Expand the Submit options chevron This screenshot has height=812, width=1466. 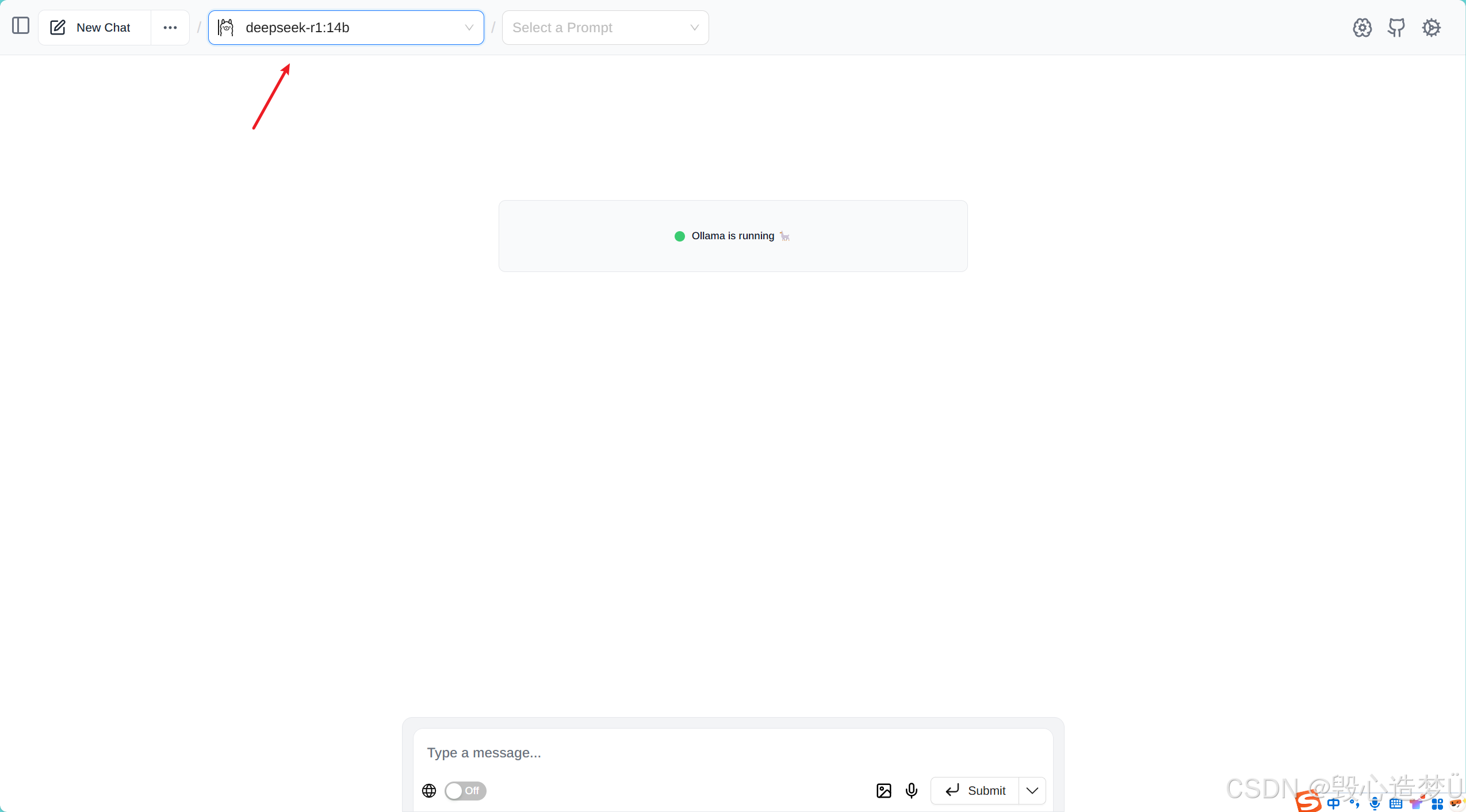1032,791
